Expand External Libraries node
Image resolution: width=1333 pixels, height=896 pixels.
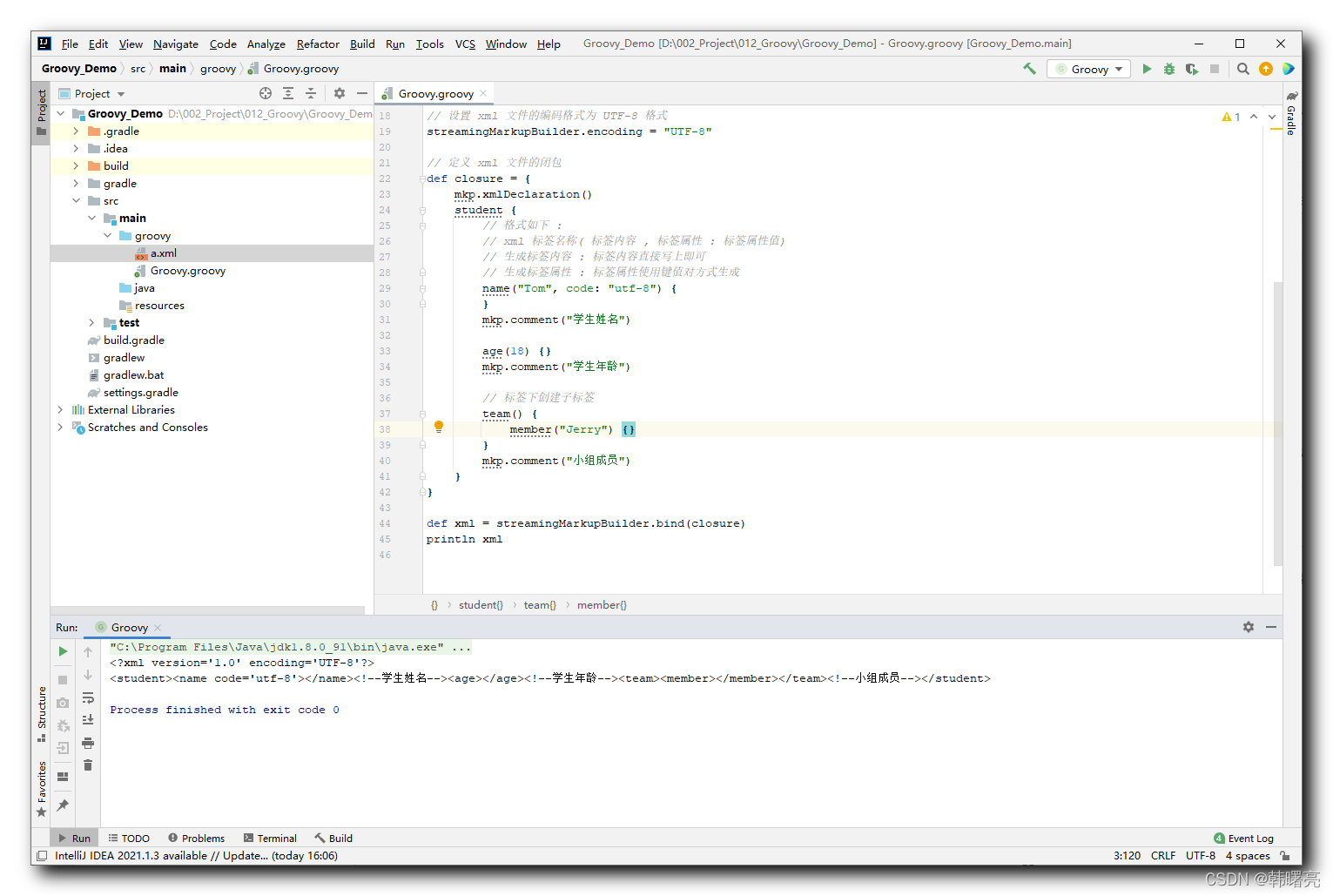[x=61, y=410]
